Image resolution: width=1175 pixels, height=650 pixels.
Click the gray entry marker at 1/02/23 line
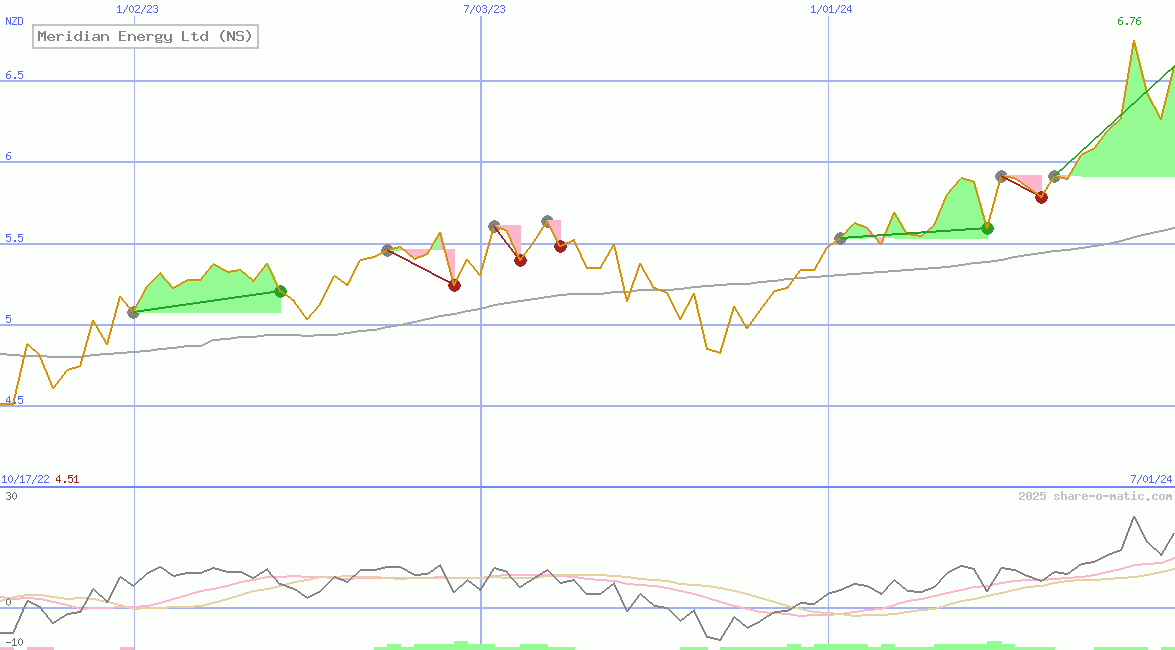click(134, 312)
